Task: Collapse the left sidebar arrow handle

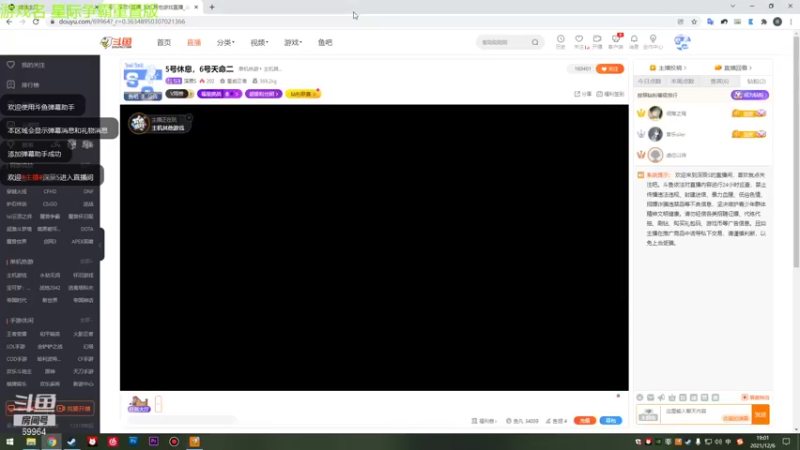Action: [101, 244]
